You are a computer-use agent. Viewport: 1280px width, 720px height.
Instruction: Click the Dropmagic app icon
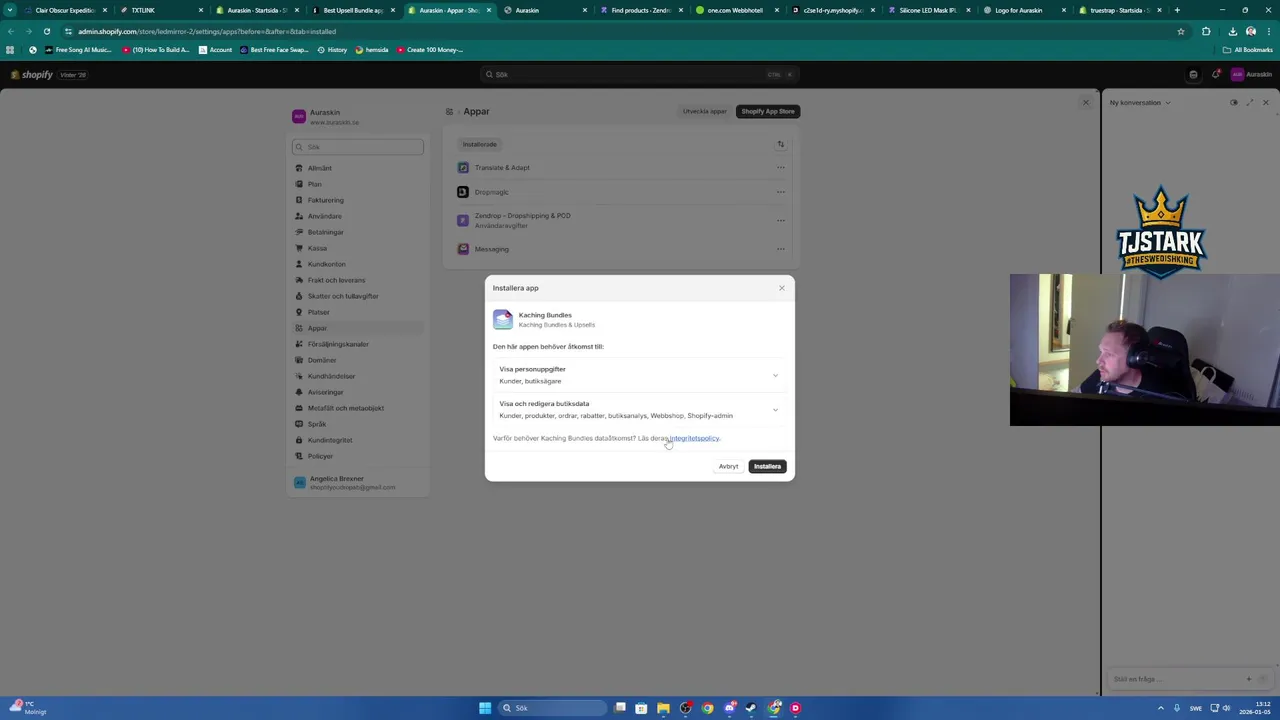pos(463,192)
